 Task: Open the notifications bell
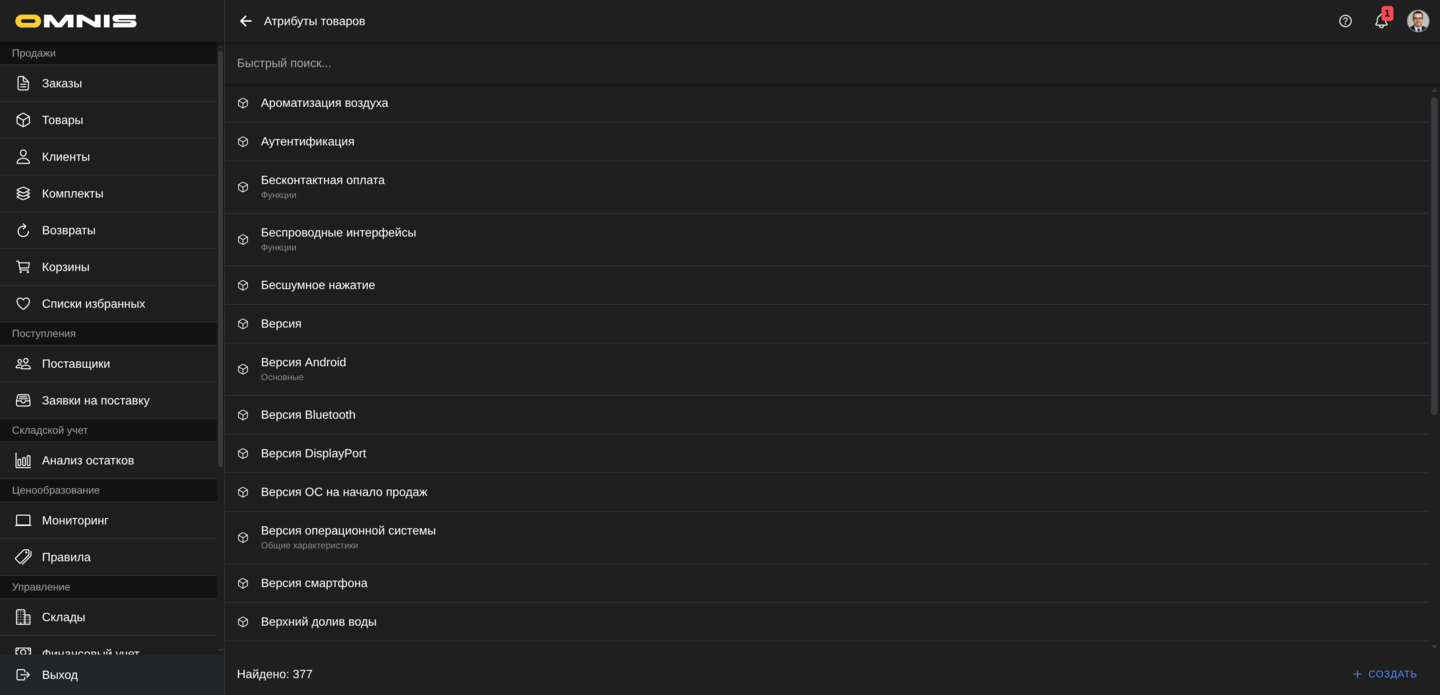coord(1381,21)
